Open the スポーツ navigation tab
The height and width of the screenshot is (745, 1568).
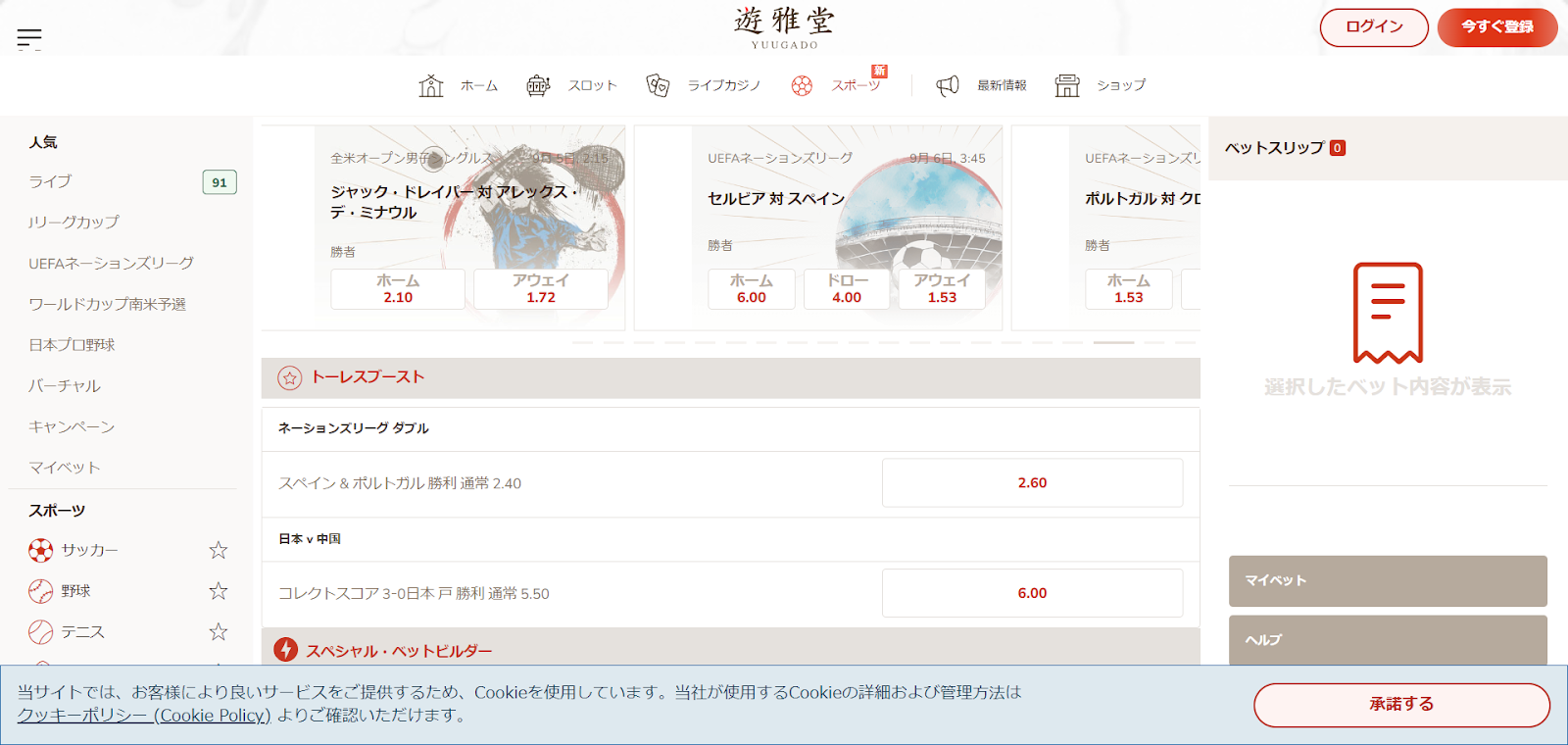856,85
